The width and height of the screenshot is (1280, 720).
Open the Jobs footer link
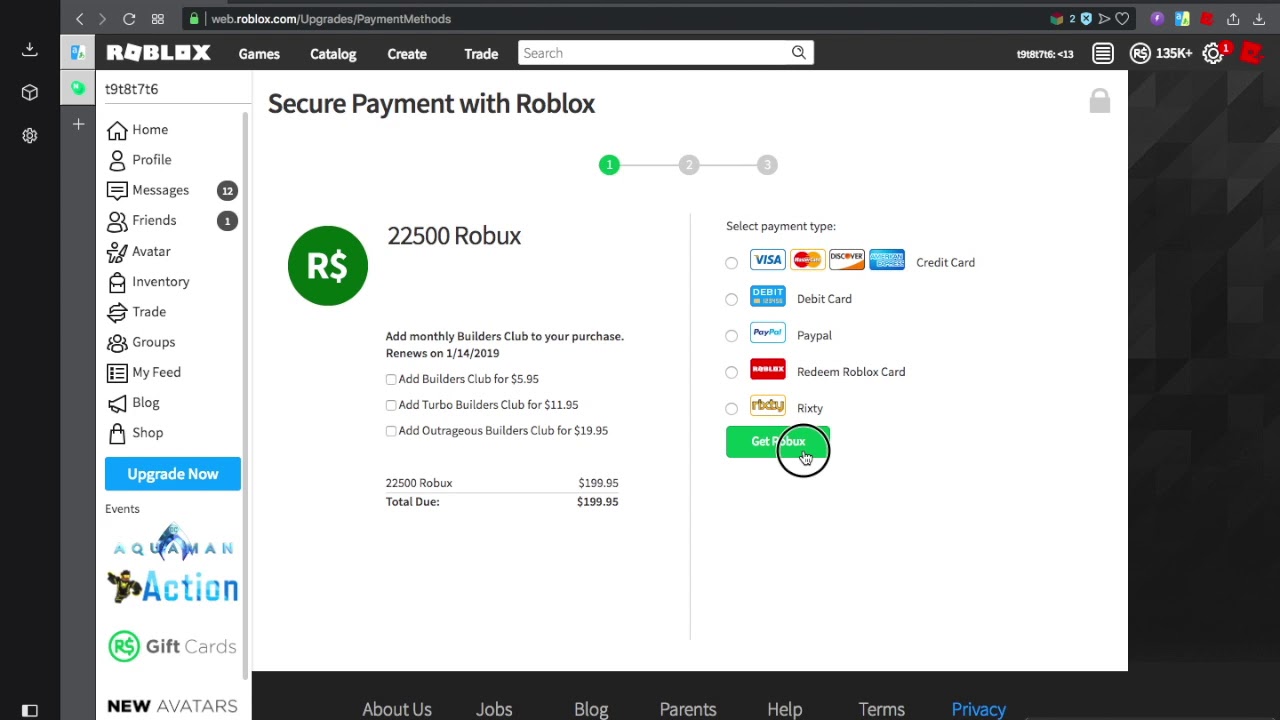coord(494,709)
